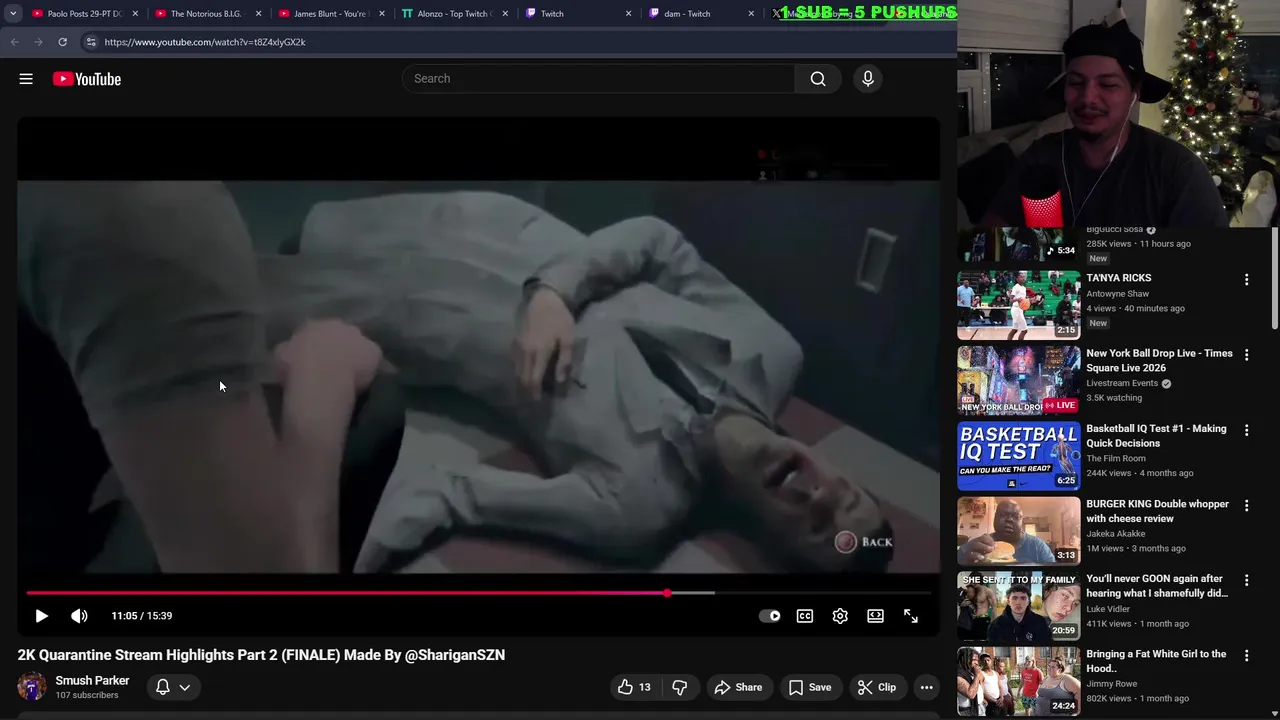Mute the video volume speaker icon
The height and width of the screenshot is (720, 1280).
(x=79, y=616)
